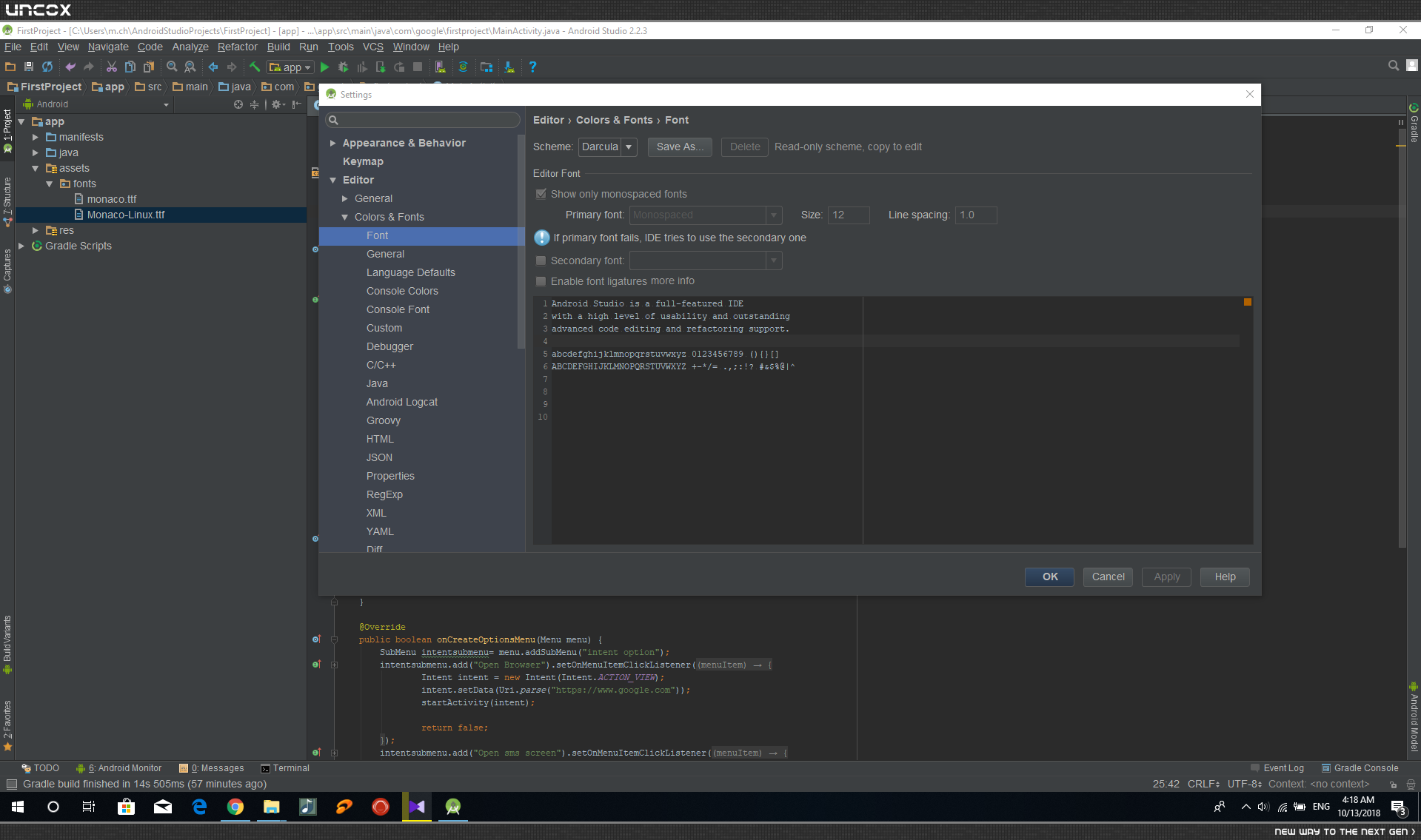This screenshot has height=840, width=1421.
Task: Open Google Chrome from the taskbar
Action: click(235, 807)
